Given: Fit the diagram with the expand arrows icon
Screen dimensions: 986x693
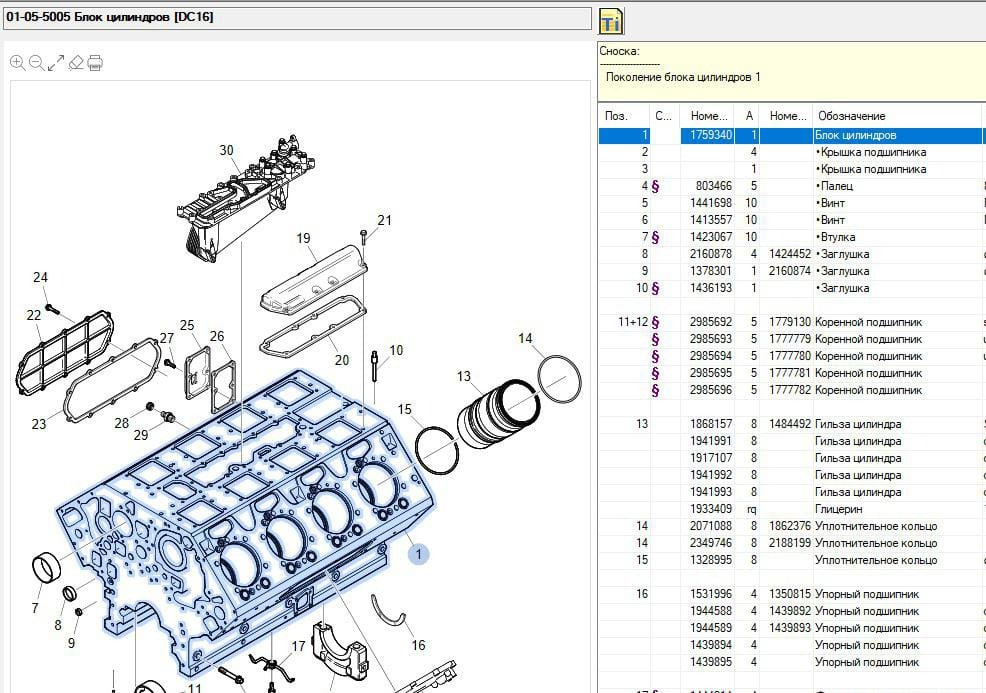Looking at the screenshot, I should click(x=56, y=63).
